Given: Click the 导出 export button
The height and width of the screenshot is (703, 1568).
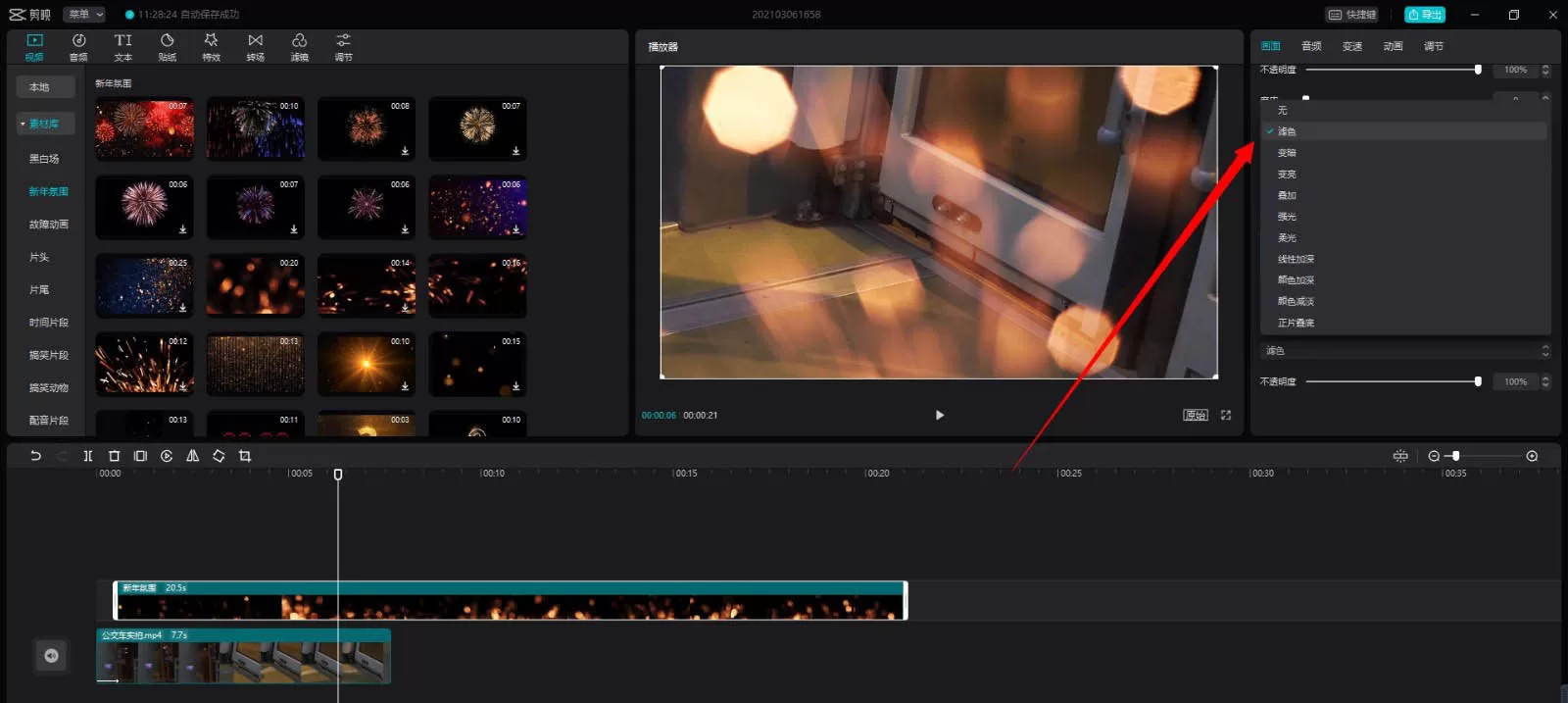Looking at the screenshot, I should [x=1425, y=15].
